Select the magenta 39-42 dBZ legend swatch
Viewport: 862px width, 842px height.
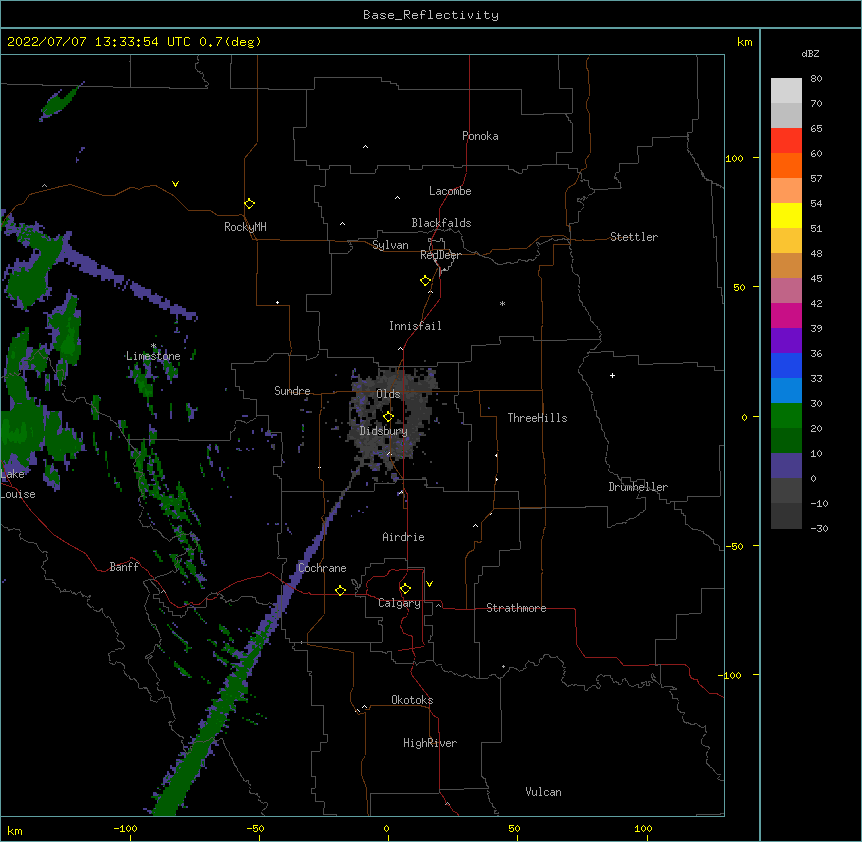pyautogui.click(x=786, y=315)
